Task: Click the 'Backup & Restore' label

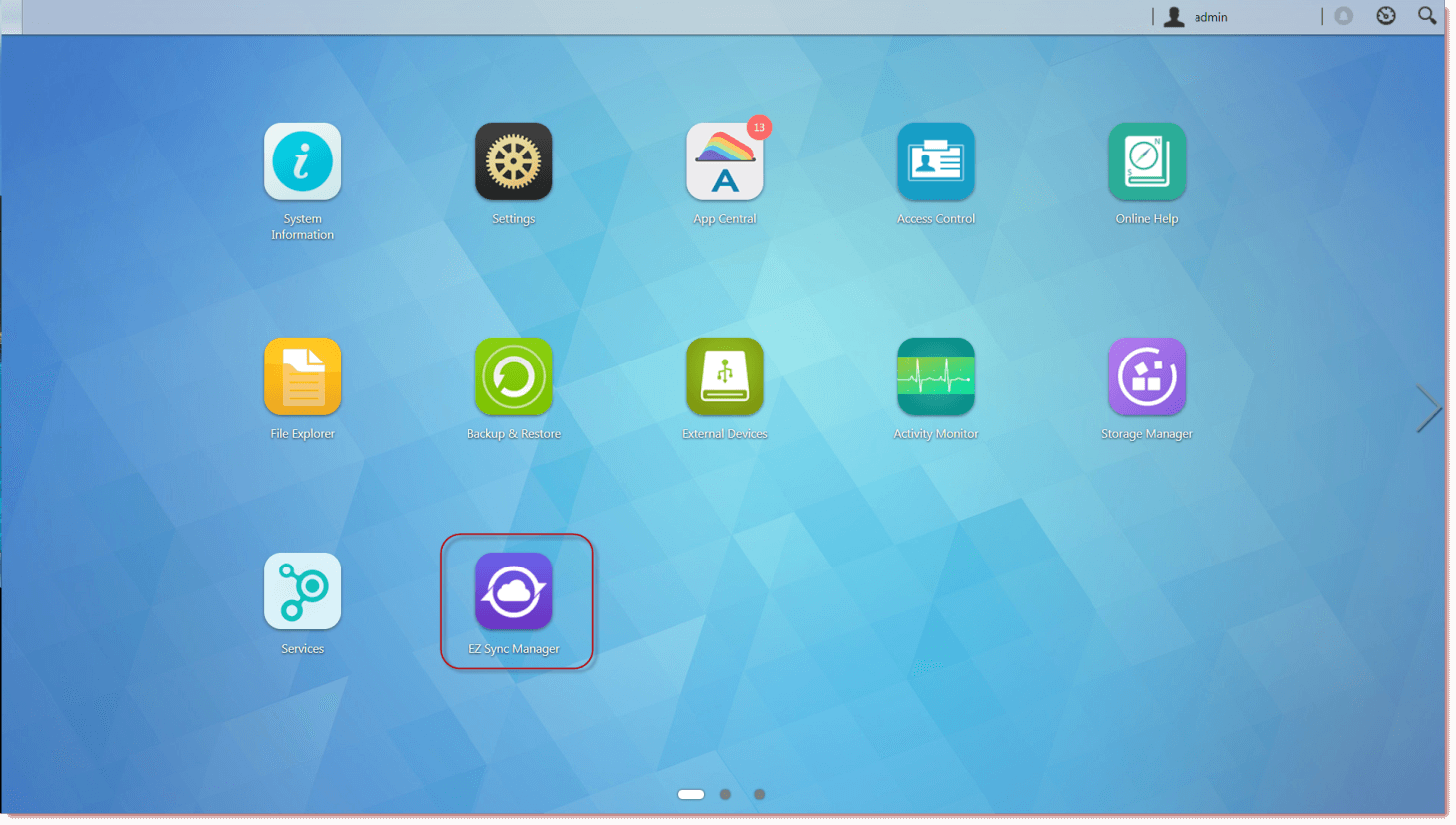Action: (513, 434)
